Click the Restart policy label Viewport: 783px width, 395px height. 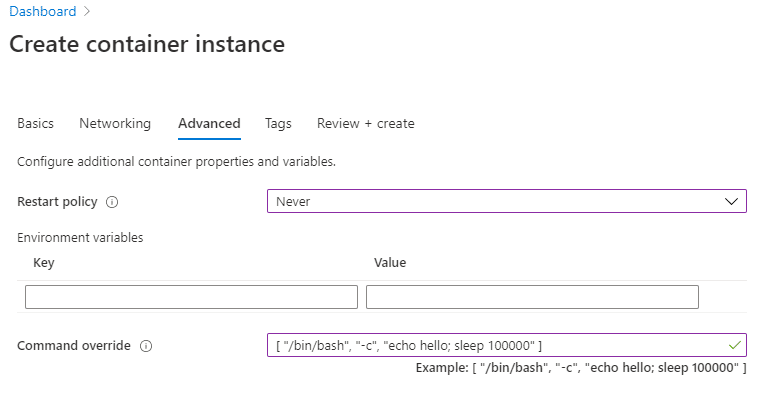click(57, 202)
